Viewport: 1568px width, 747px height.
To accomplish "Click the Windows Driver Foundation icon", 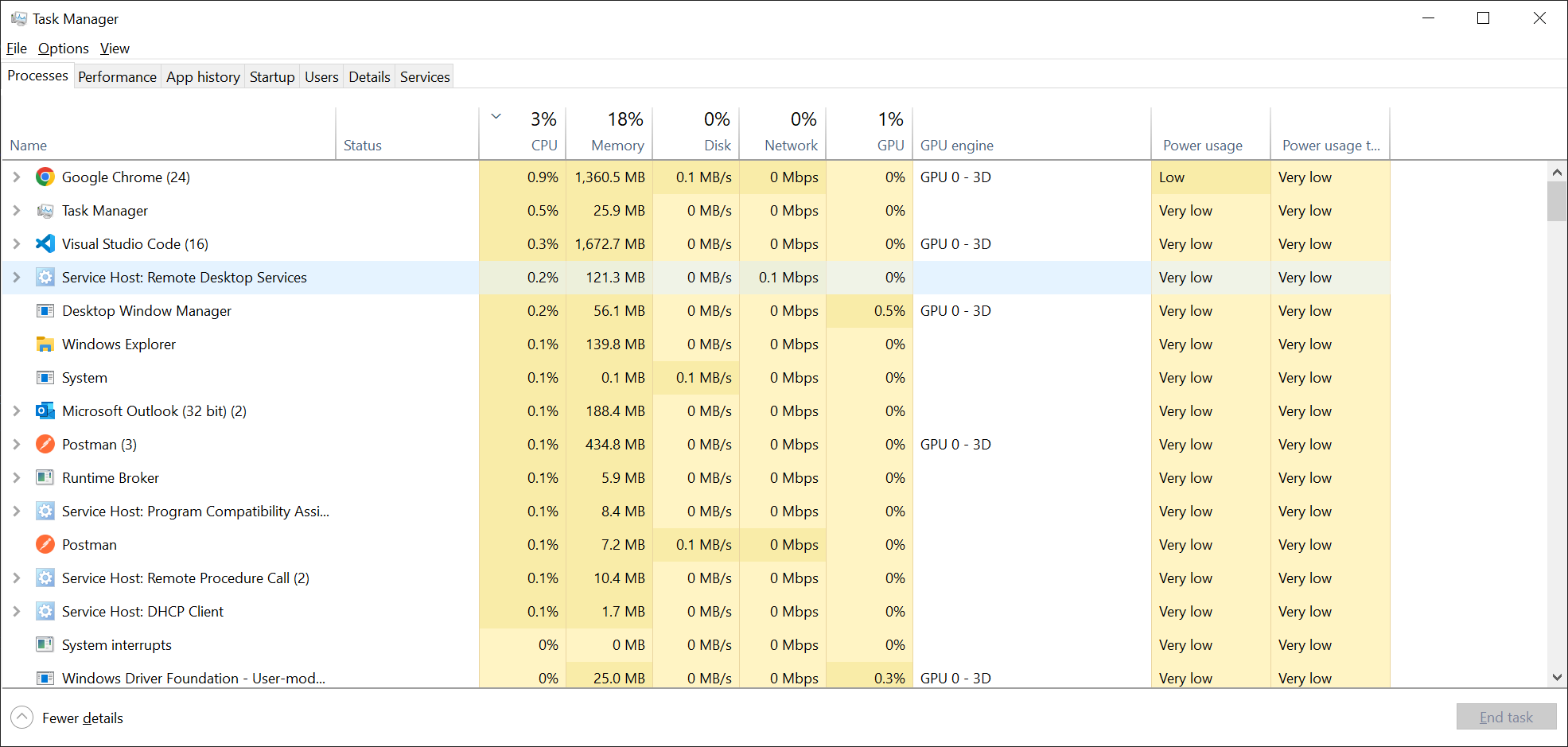I will (x=45, y=678).
